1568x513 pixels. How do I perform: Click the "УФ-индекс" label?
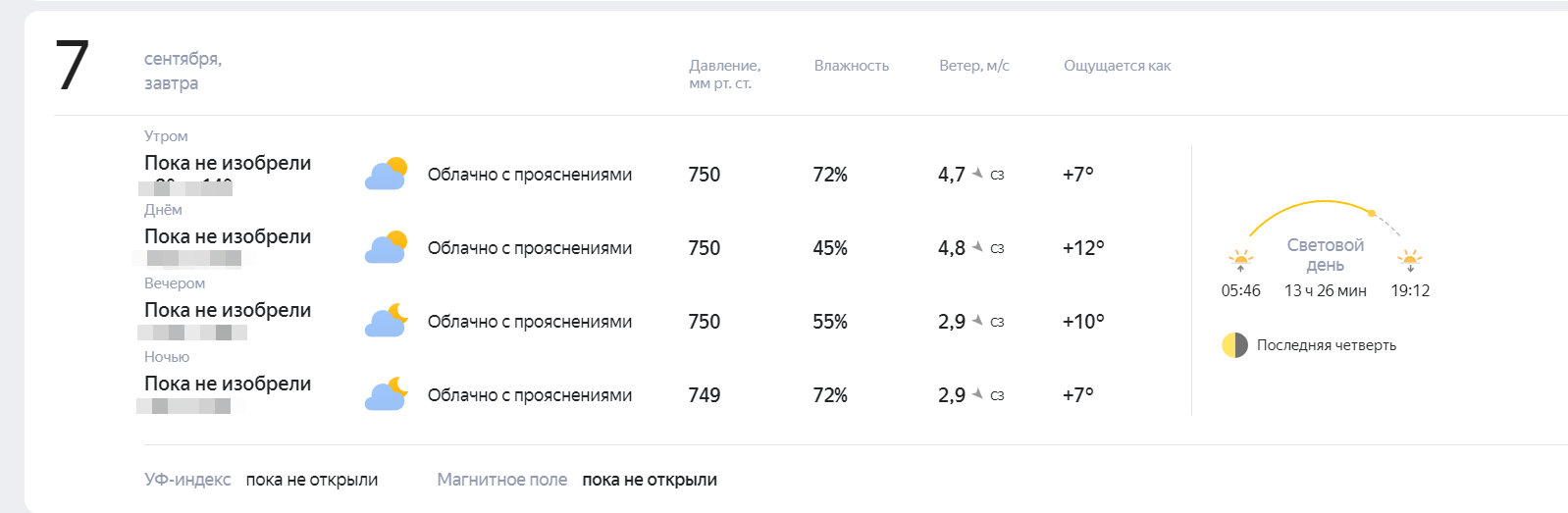pos(187,480)
